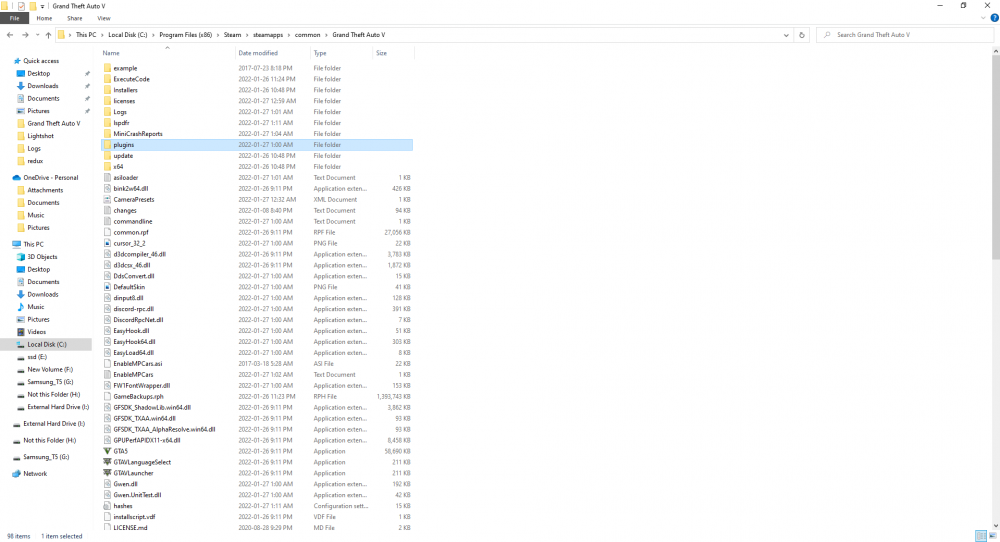This screenshot has width=1000, height=542.
Task: Click the hashes configuration file icon
Action: click(x=107, y=506)
